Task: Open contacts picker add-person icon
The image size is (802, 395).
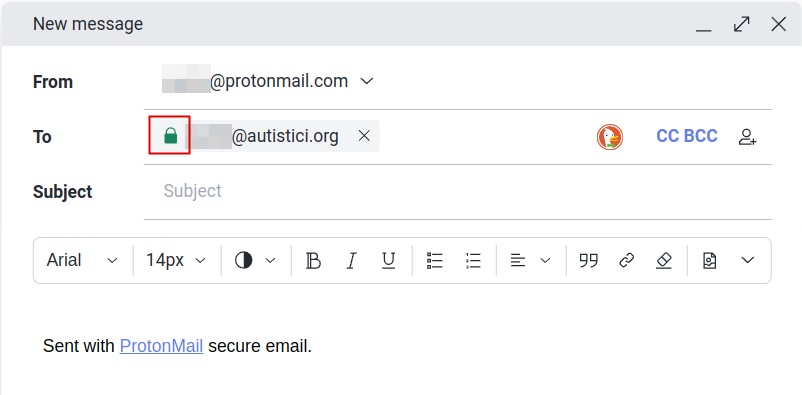Action: click(x=747, y=137)
